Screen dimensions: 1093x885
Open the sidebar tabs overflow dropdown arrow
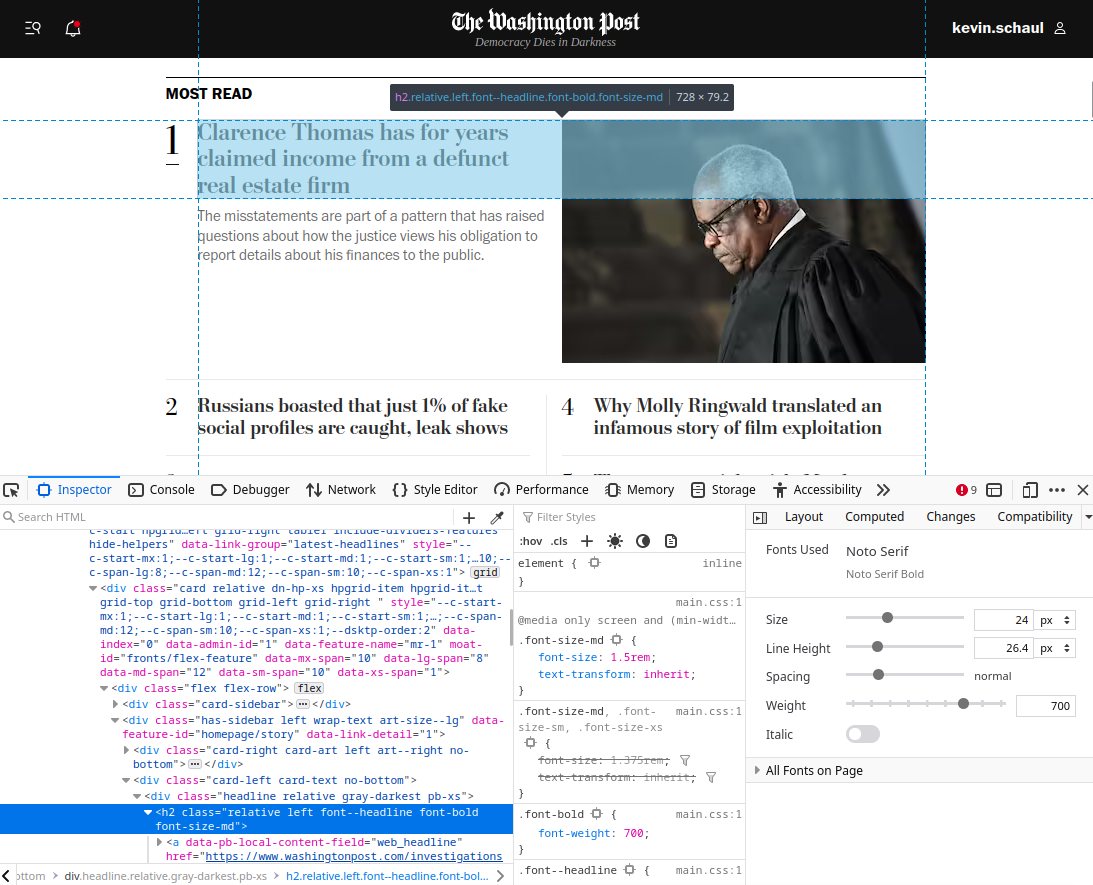pyautogui.click(x=1087, y=517)
